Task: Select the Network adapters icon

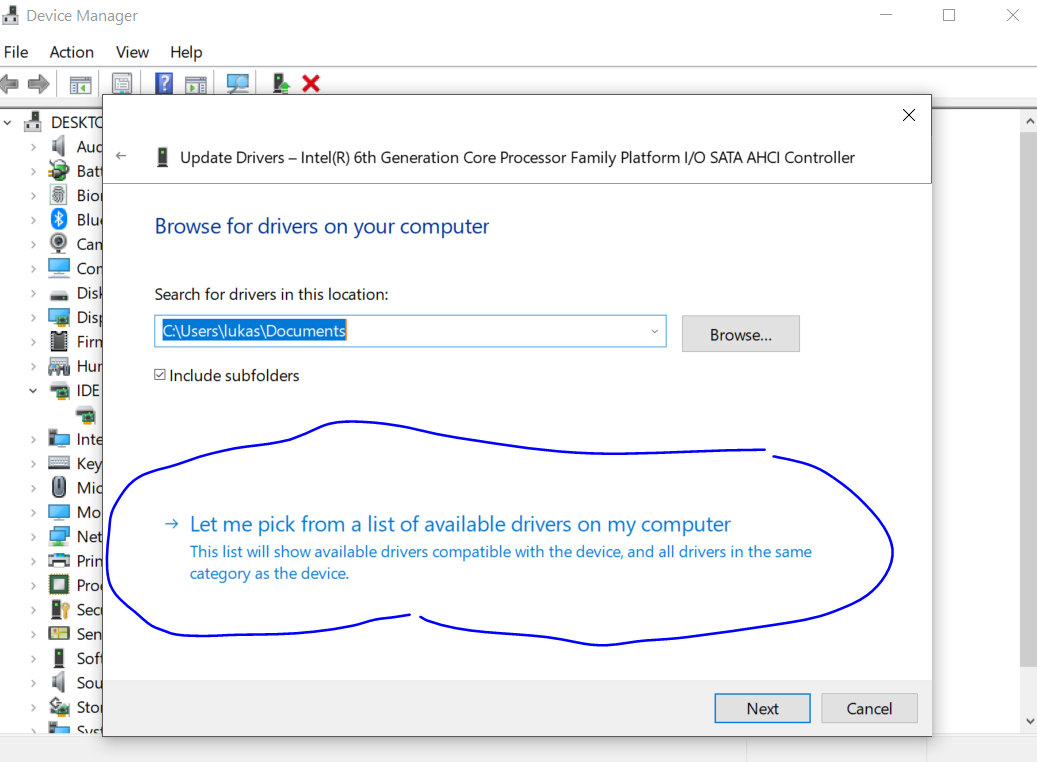Action: coord(59,536)
